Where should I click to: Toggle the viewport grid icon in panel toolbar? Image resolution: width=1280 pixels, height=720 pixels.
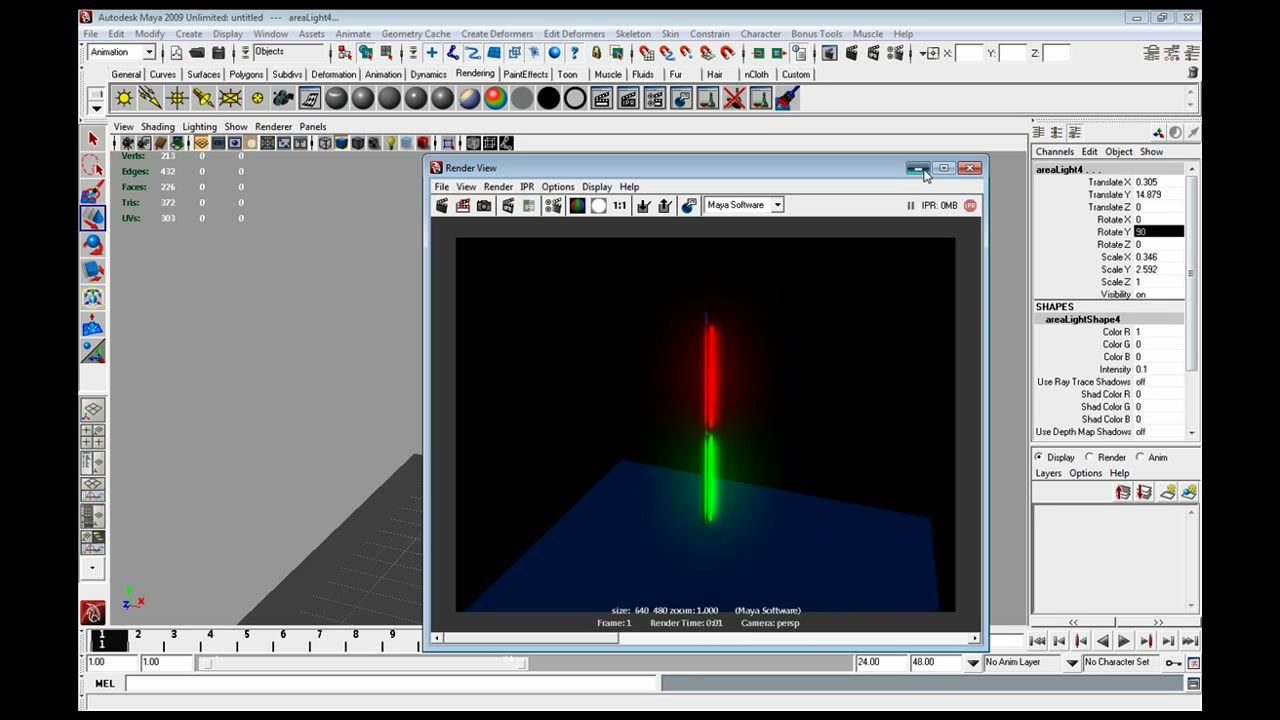coord(201,143)
